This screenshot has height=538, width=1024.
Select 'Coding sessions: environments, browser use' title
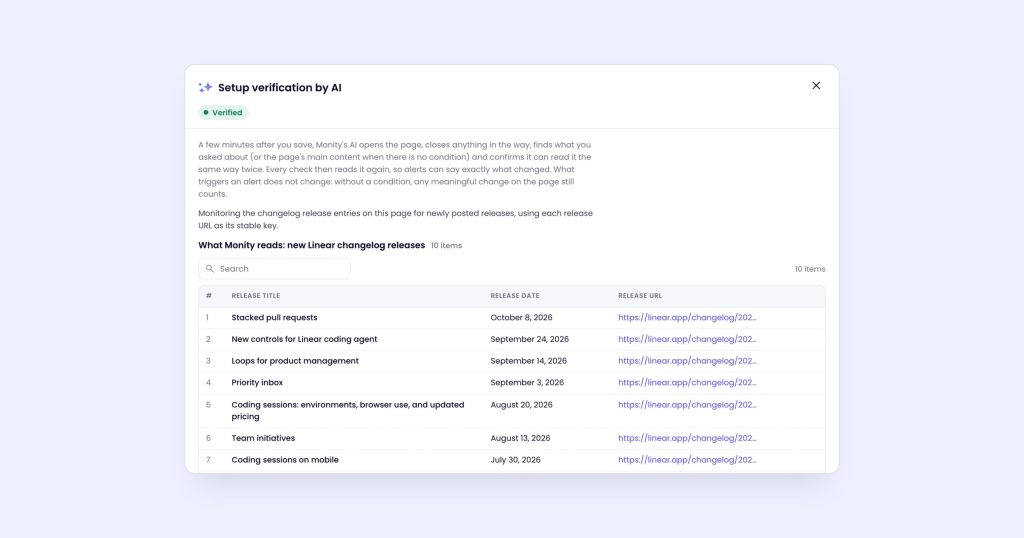click(x=347, y=410)
